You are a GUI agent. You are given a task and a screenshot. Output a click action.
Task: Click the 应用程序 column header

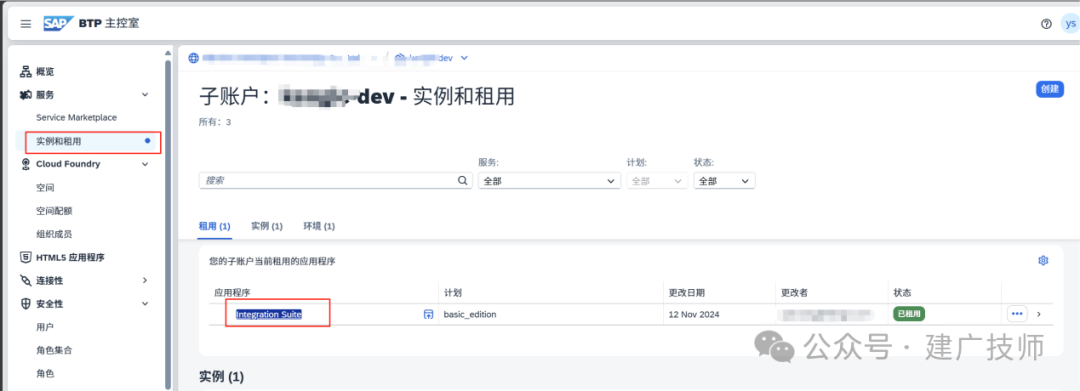tap(232, 293)
